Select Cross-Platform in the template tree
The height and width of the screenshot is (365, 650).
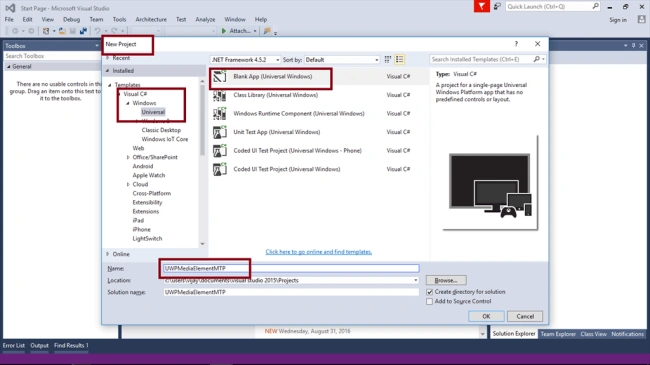point(152,193)
